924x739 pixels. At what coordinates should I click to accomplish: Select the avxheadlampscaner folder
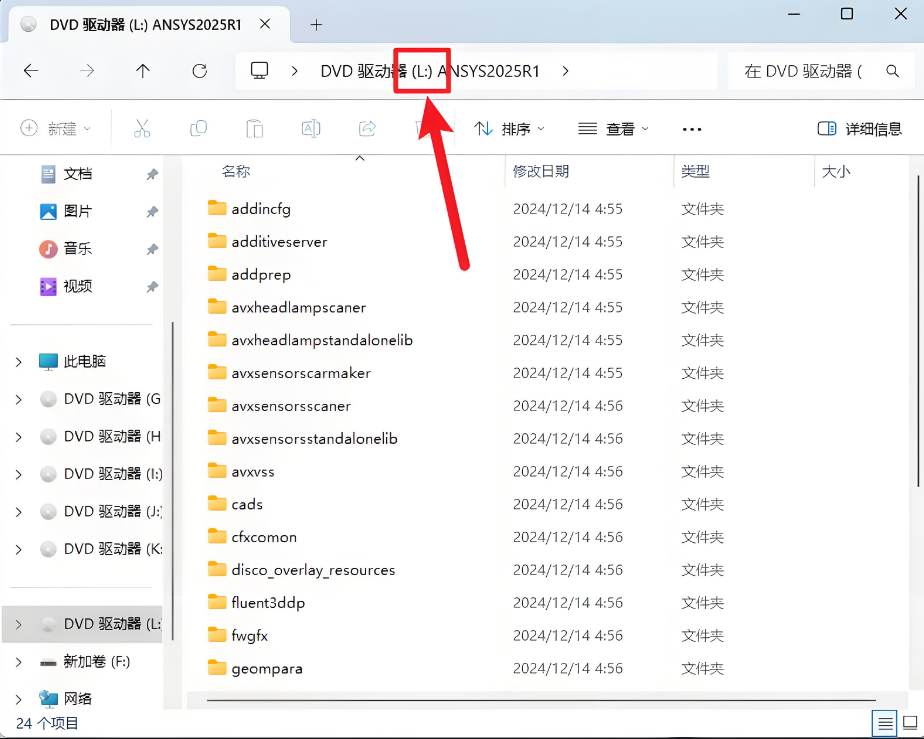coord(298,307)
